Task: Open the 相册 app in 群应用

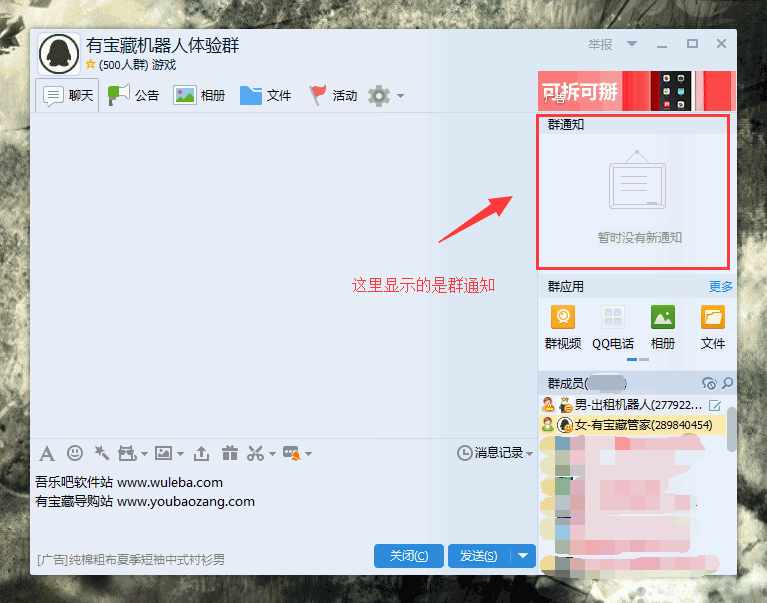Action: click(x=663, y=327)
